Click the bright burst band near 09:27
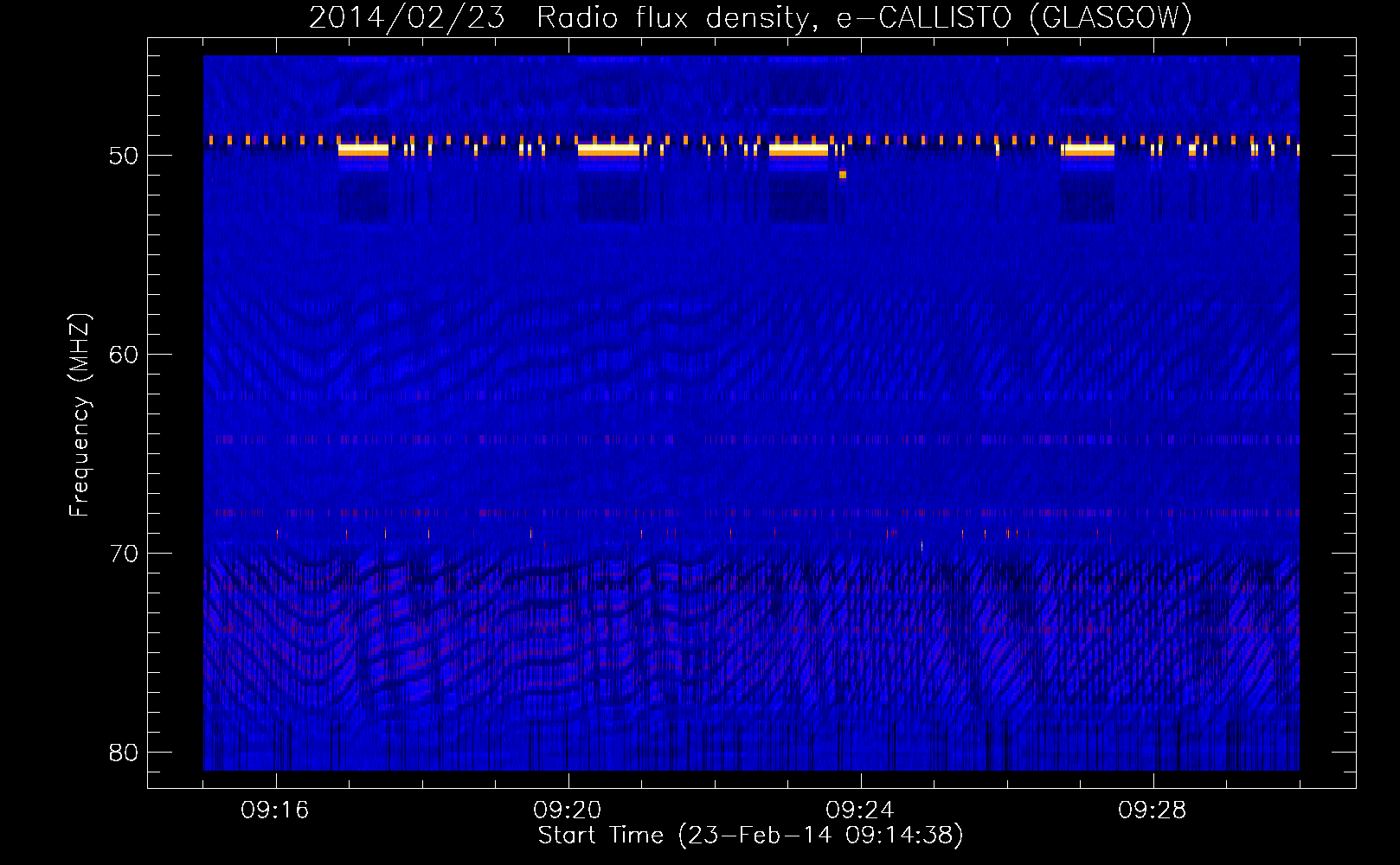This screenshot has width=1400, height=865. [x=1089, y=150]
